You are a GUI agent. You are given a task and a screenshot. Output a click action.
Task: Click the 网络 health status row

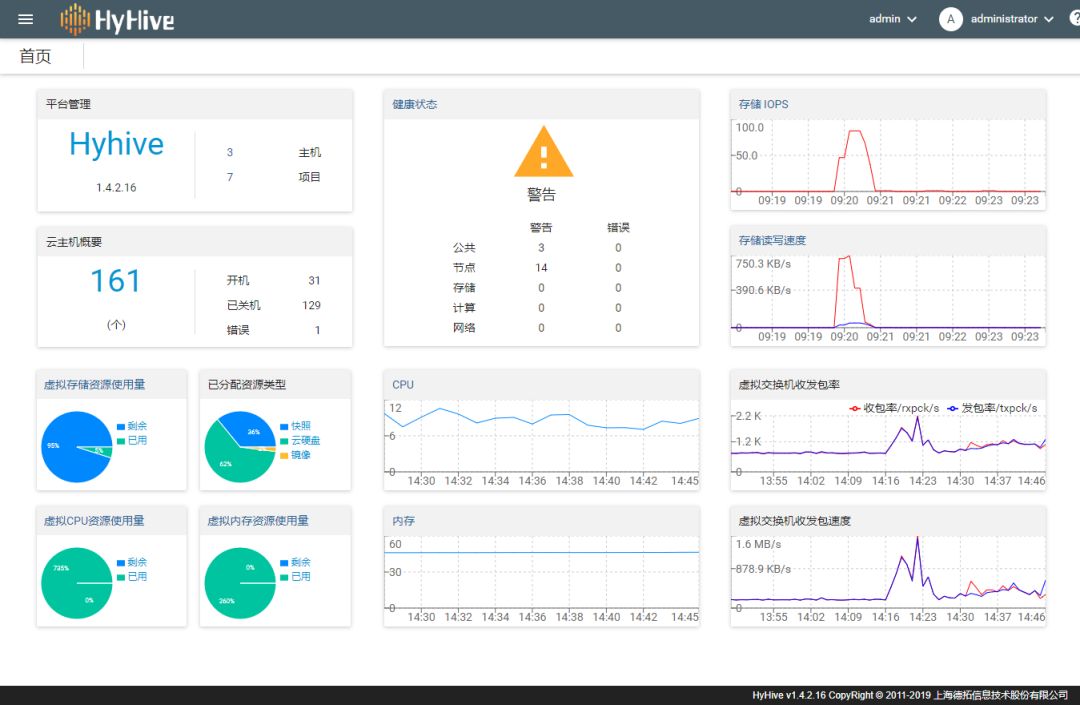pyautogui.click(x=541, y=328)
